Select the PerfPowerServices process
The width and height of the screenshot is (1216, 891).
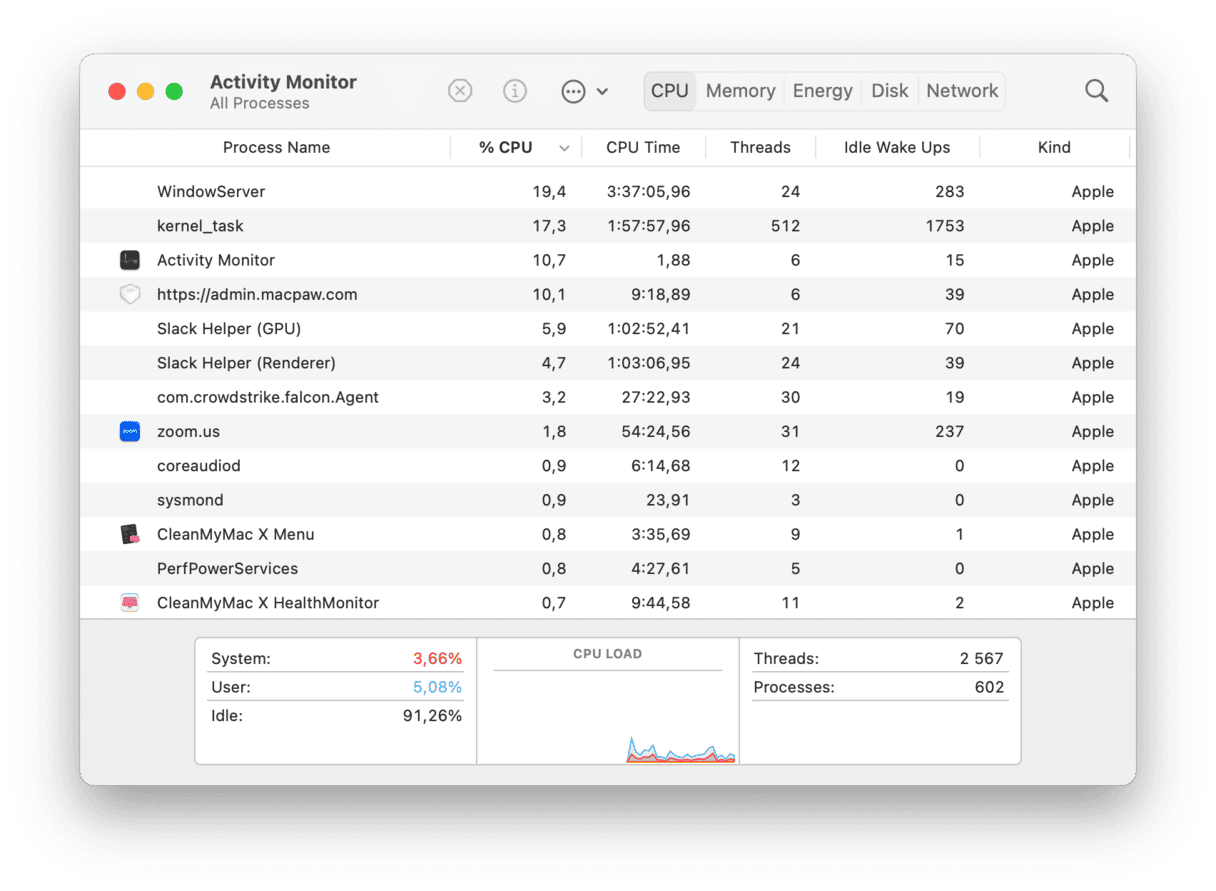coord(228,568)
